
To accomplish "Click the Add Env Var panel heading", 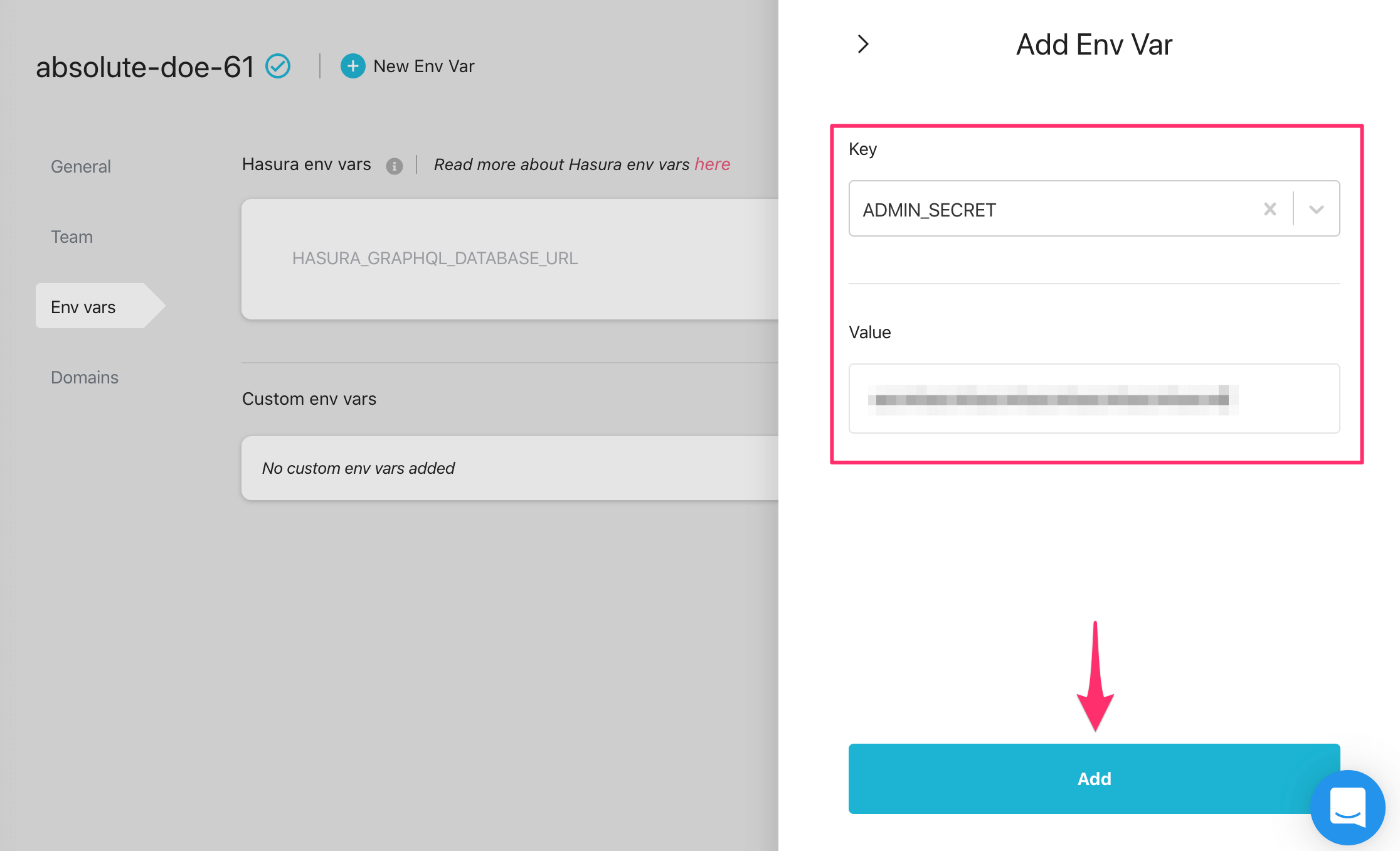I will 1094,45.
